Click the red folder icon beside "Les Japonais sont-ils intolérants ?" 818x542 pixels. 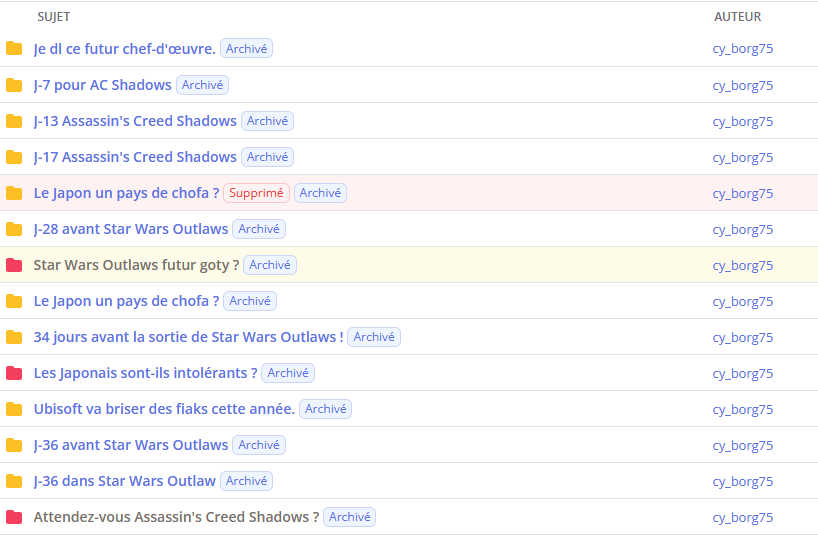point(14,373)
